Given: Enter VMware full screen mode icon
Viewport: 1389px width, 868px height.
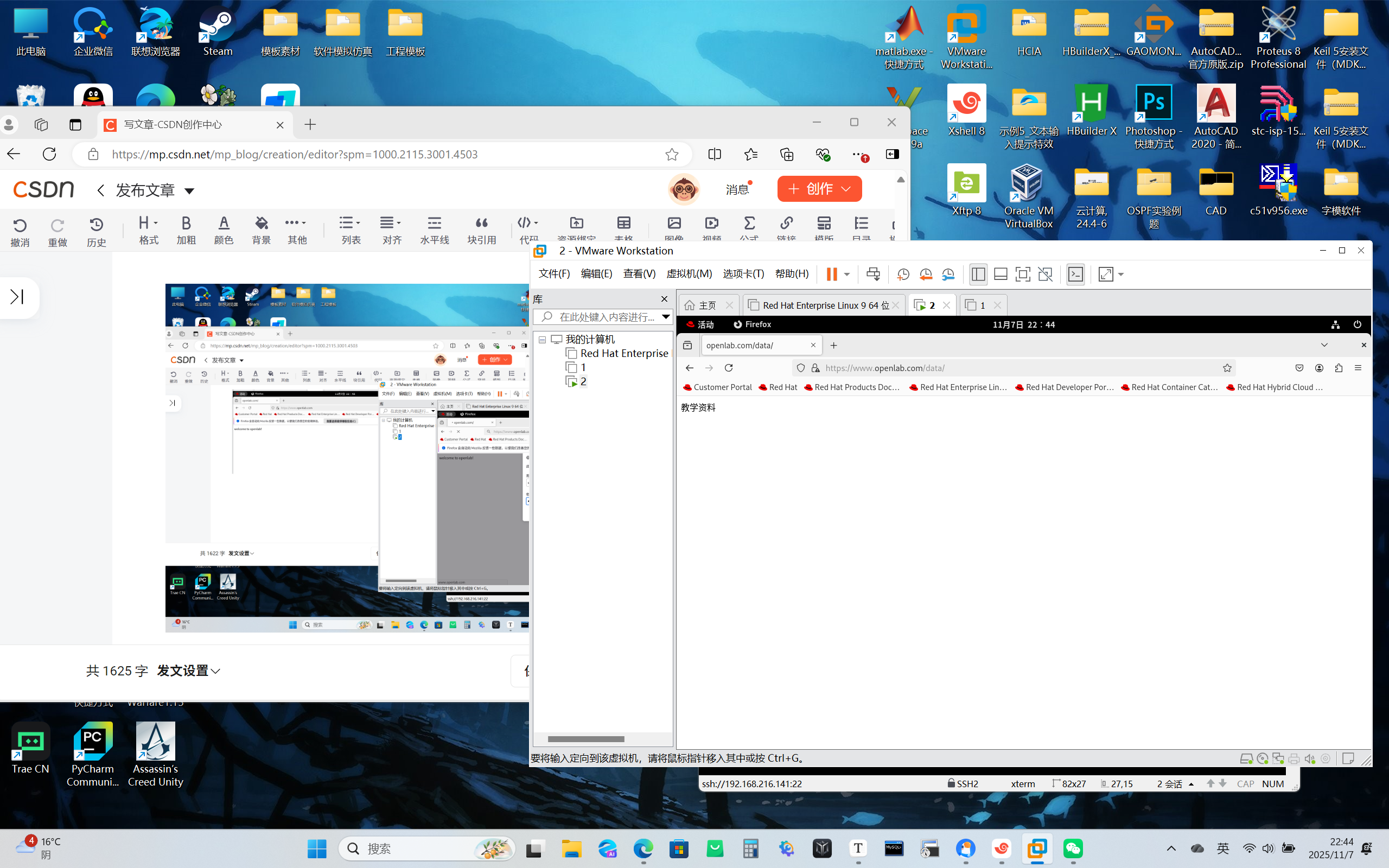Looking at the screenshot, I should pos(1022,275).
